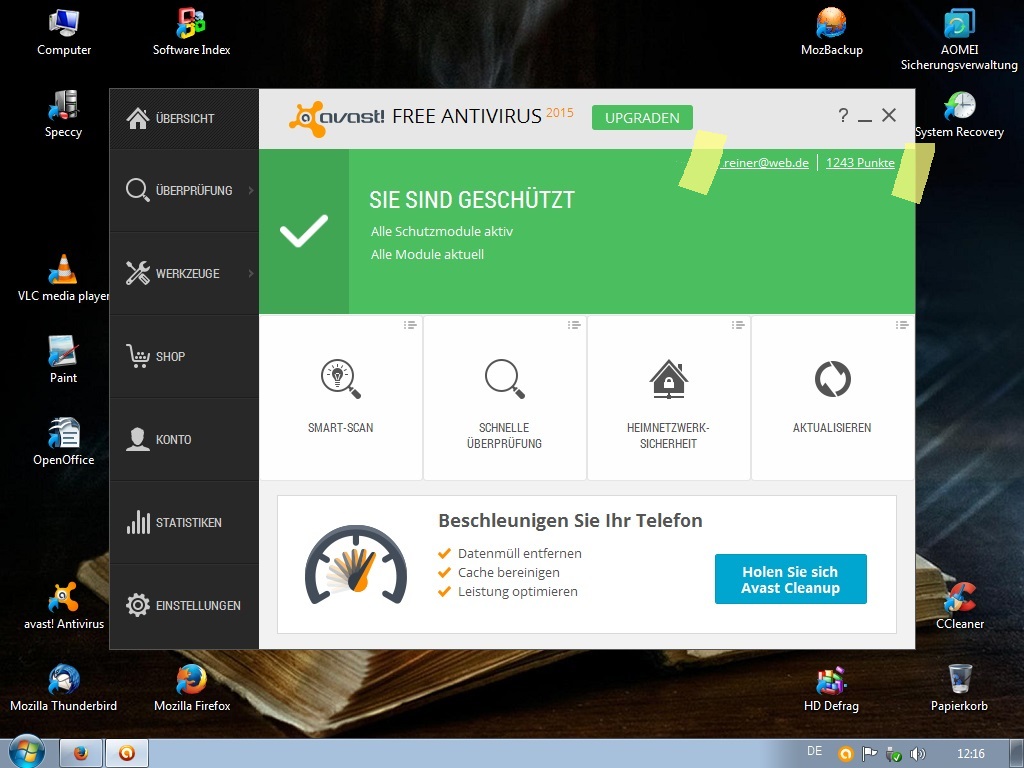This screenshot has width=1024, height=768.
Task: Click the DE language indicator
Action: (x=814, y=751)
